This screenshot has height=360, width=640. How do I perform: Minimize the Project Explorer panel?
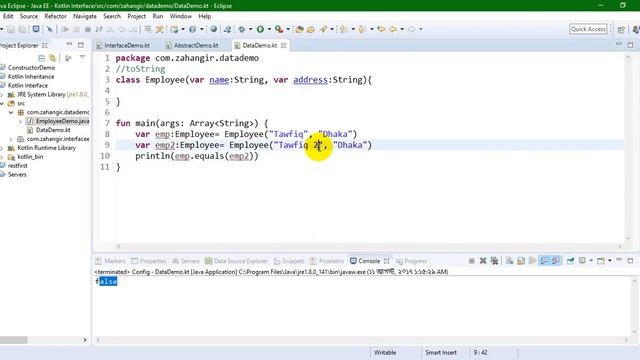69,44
